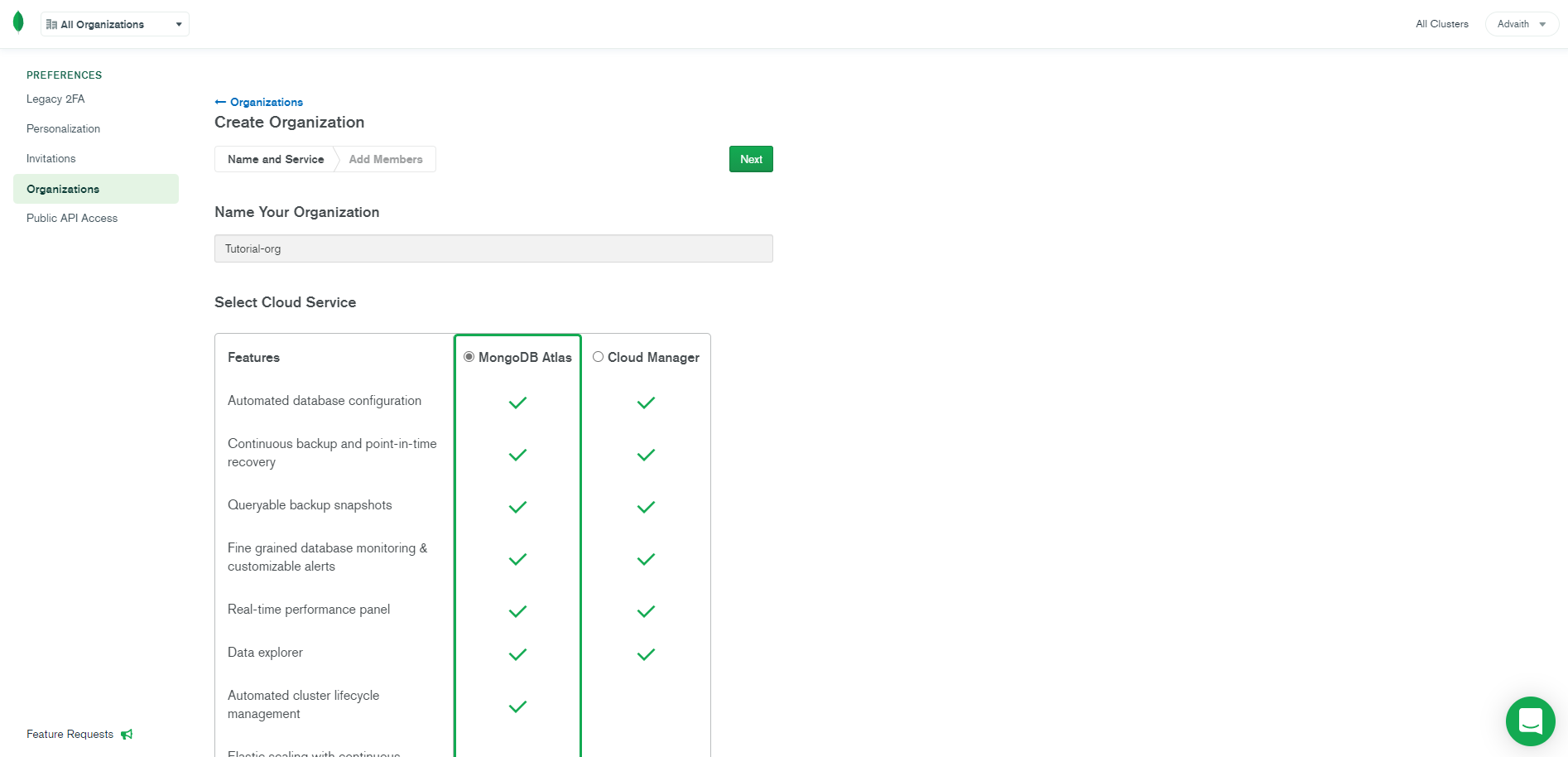Click Cloud Manager checkmark for Continuous backup row
This screenshot has width=1568, height=757.
pyautogui.click(x=646, y=455)
